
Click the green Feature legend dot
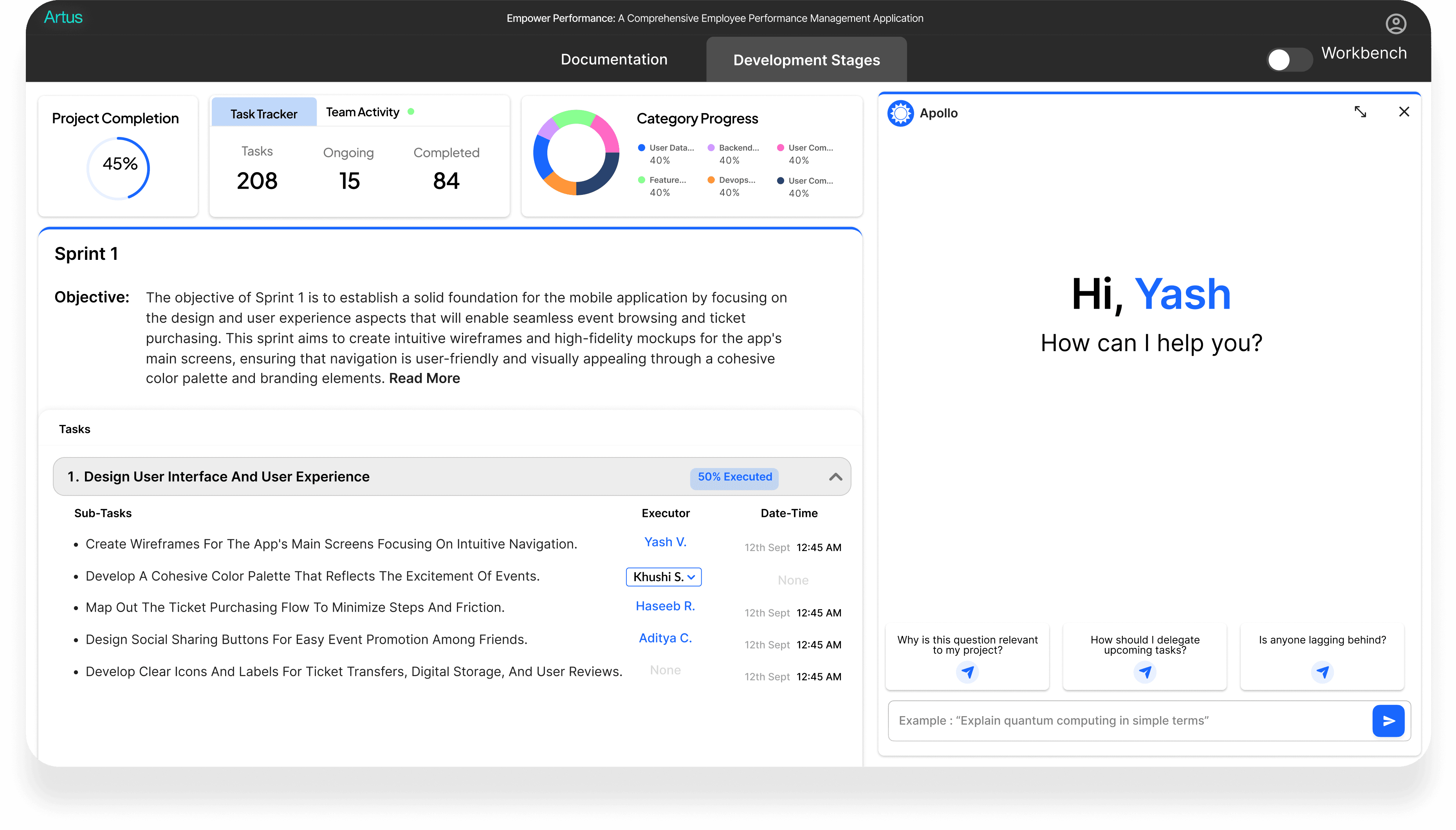pyautogui.click(x=641, y=180)
